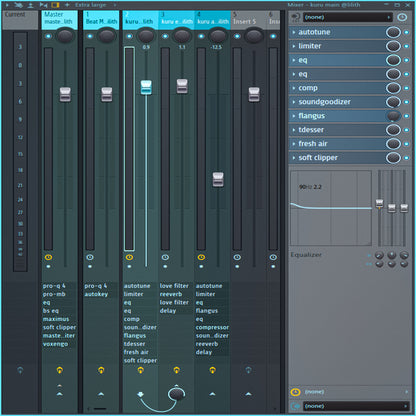Select track 1 Beat M header
The image size is (416, 416).
(101, 20)
